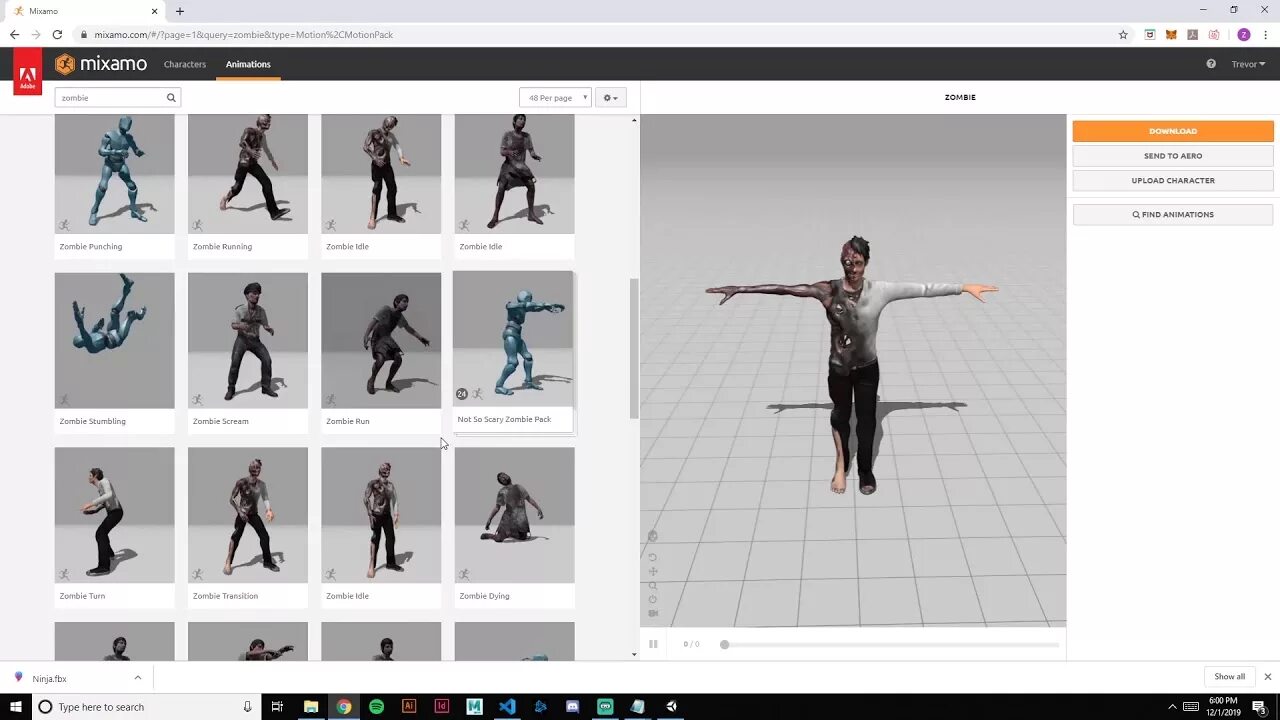Open the Windows Start menu

[15, 707]
